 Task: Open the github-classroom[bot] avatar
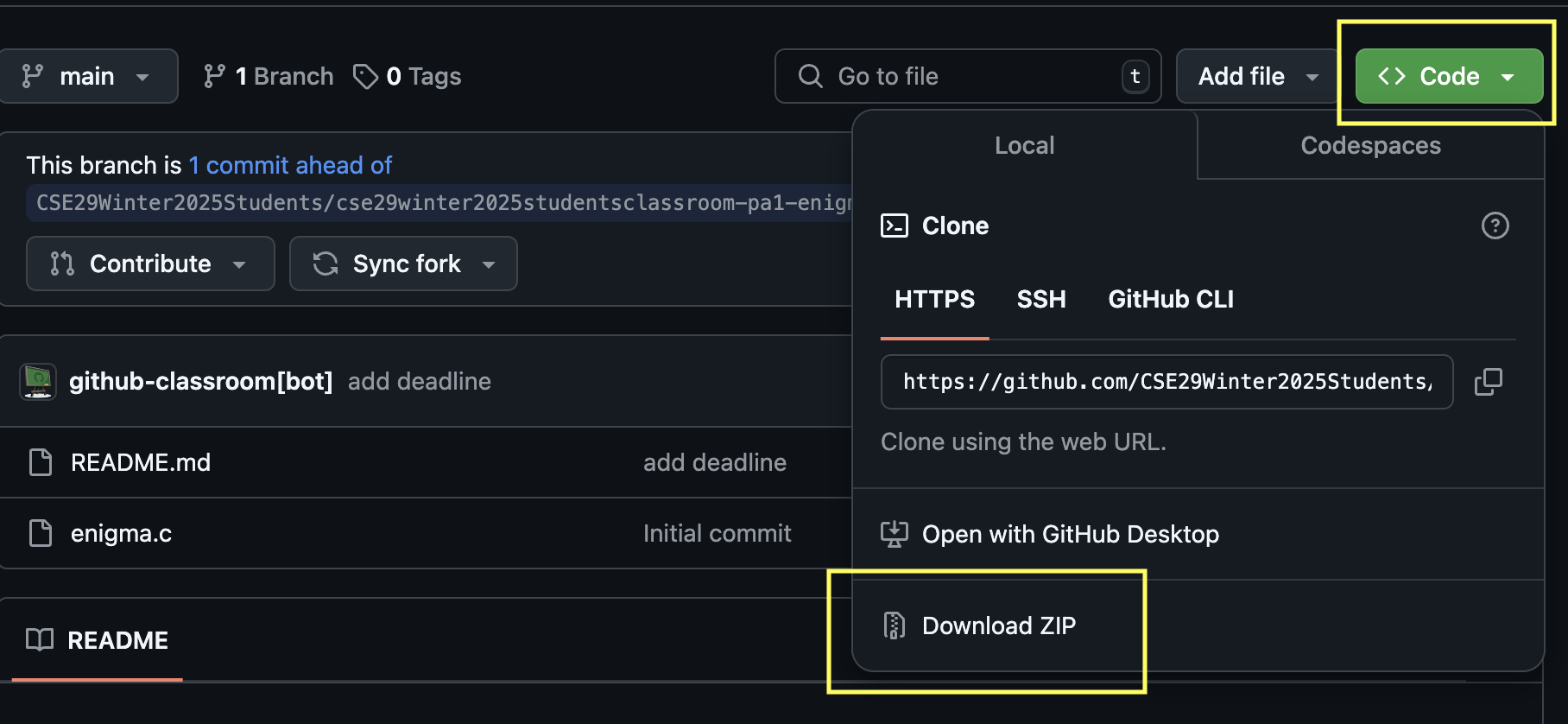point(38,382)
